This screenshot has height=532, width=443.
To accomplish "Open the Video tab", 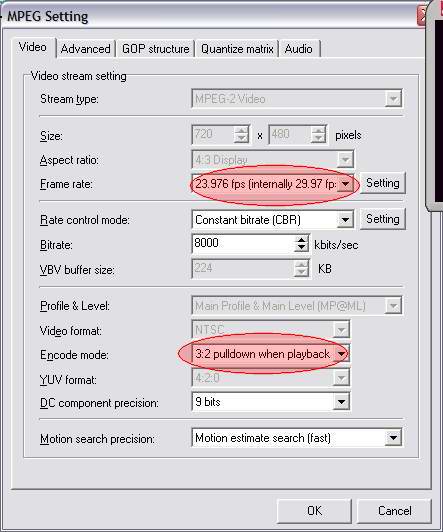I will (33, 47).
